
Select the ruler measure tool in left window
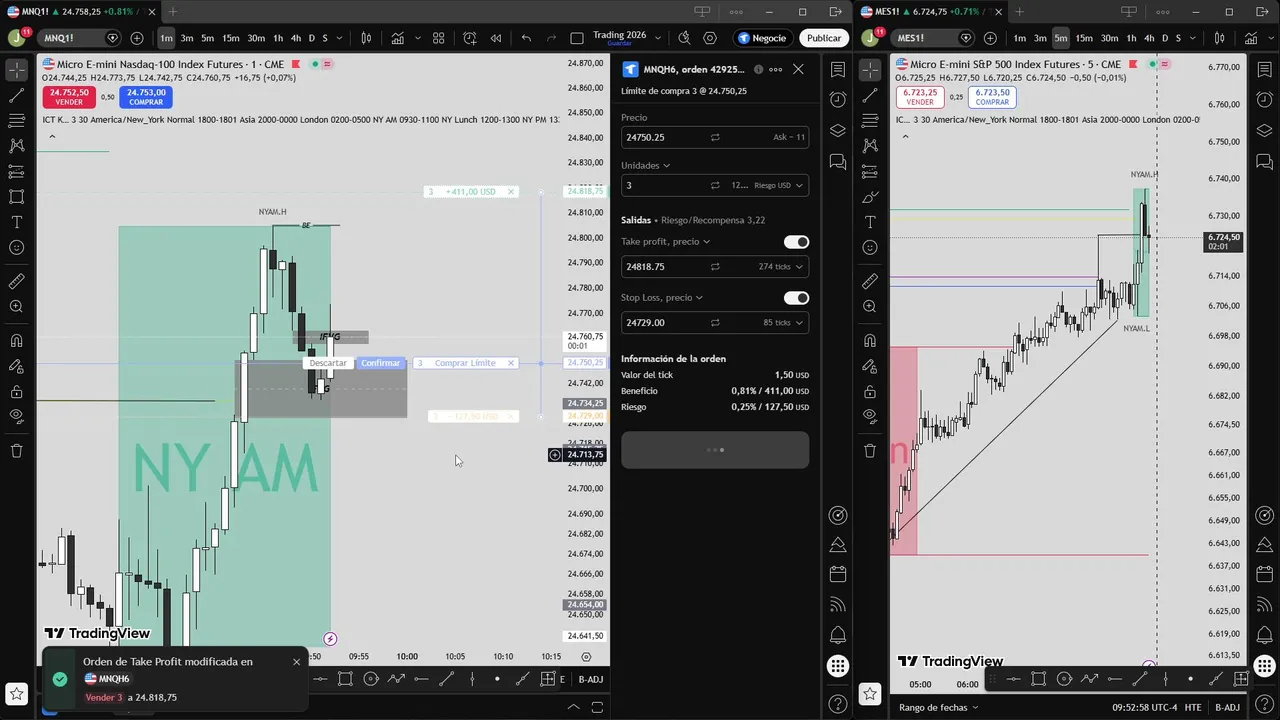(x=16, y=281)
